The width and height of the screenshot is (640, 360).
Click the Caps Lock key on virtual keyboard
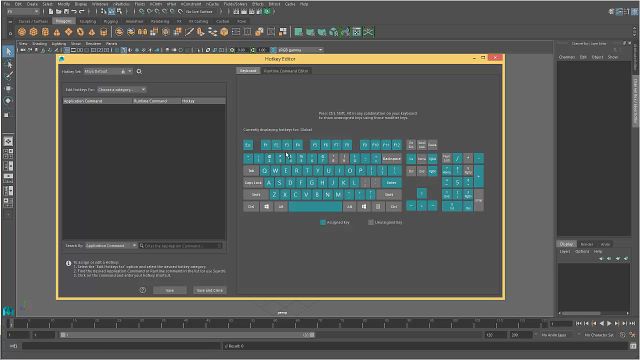coord(253,182)
